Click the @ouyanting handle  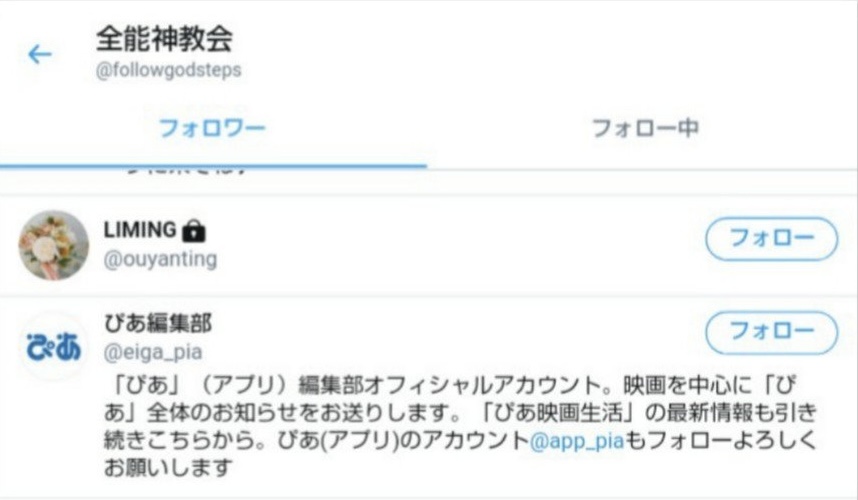(160, 259)
